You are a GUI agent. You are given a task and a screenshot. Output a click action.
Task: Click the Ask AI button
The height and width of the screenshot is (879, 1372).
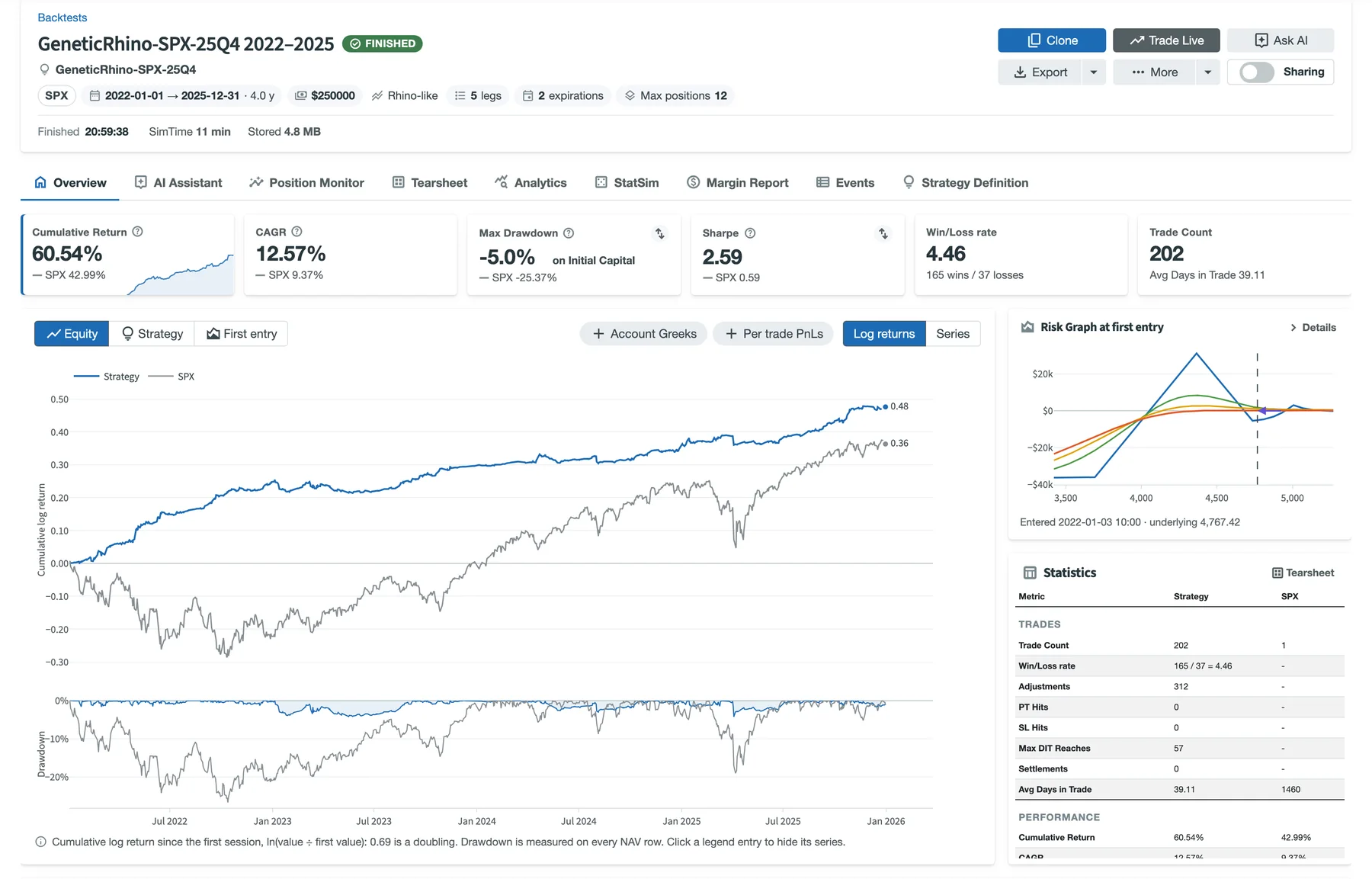point(1281,40)
